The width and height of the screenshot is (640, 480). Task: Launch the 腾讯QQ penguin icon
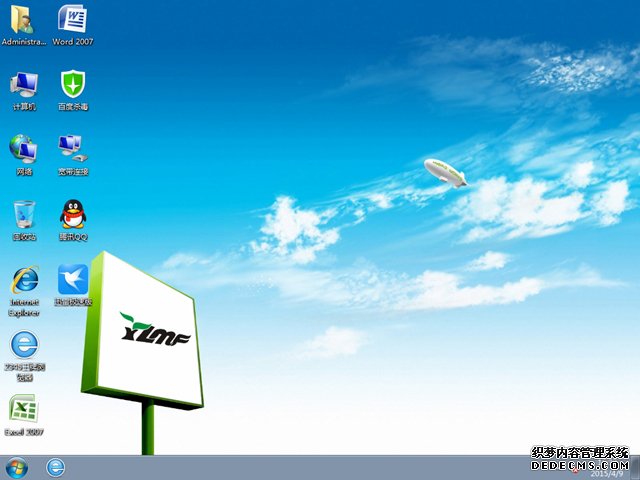coord(73,214)
